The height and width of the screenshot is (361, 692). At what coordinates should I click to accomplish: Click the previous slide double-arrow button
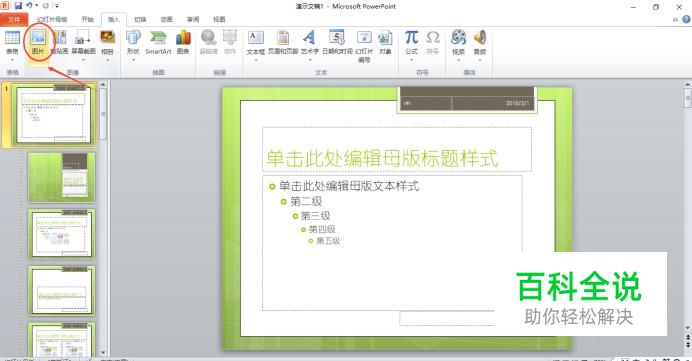point(688,338)
